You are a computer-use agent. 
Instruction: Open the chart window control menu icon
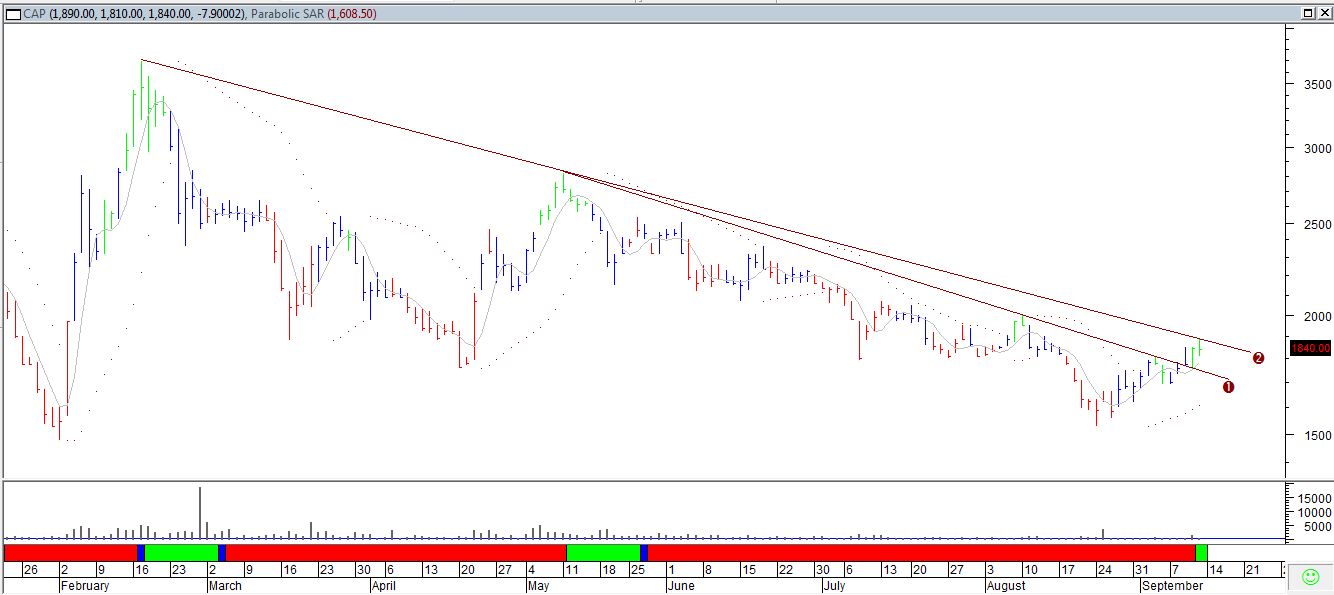click(11, 14)
